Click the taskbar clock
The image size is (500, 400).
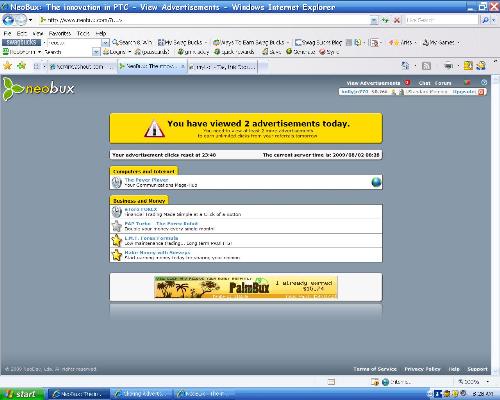pyautogui.click(x=482, y=394)
